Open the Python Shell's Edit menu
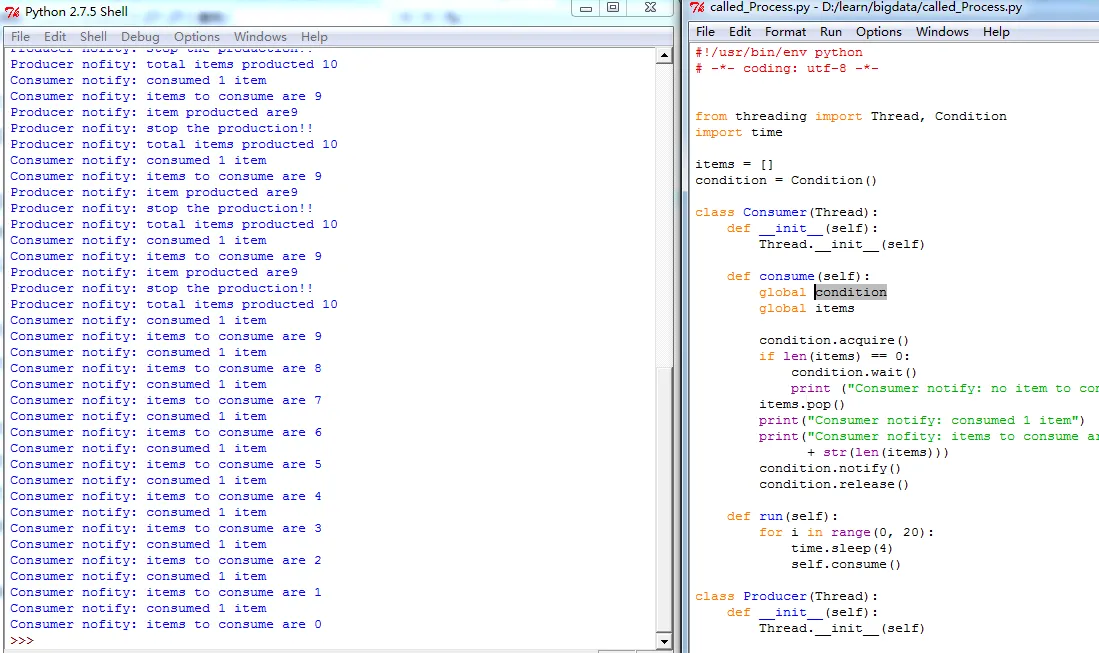Image resolution: width=1099 pixels, height=653 pixels. coord(55,37)
